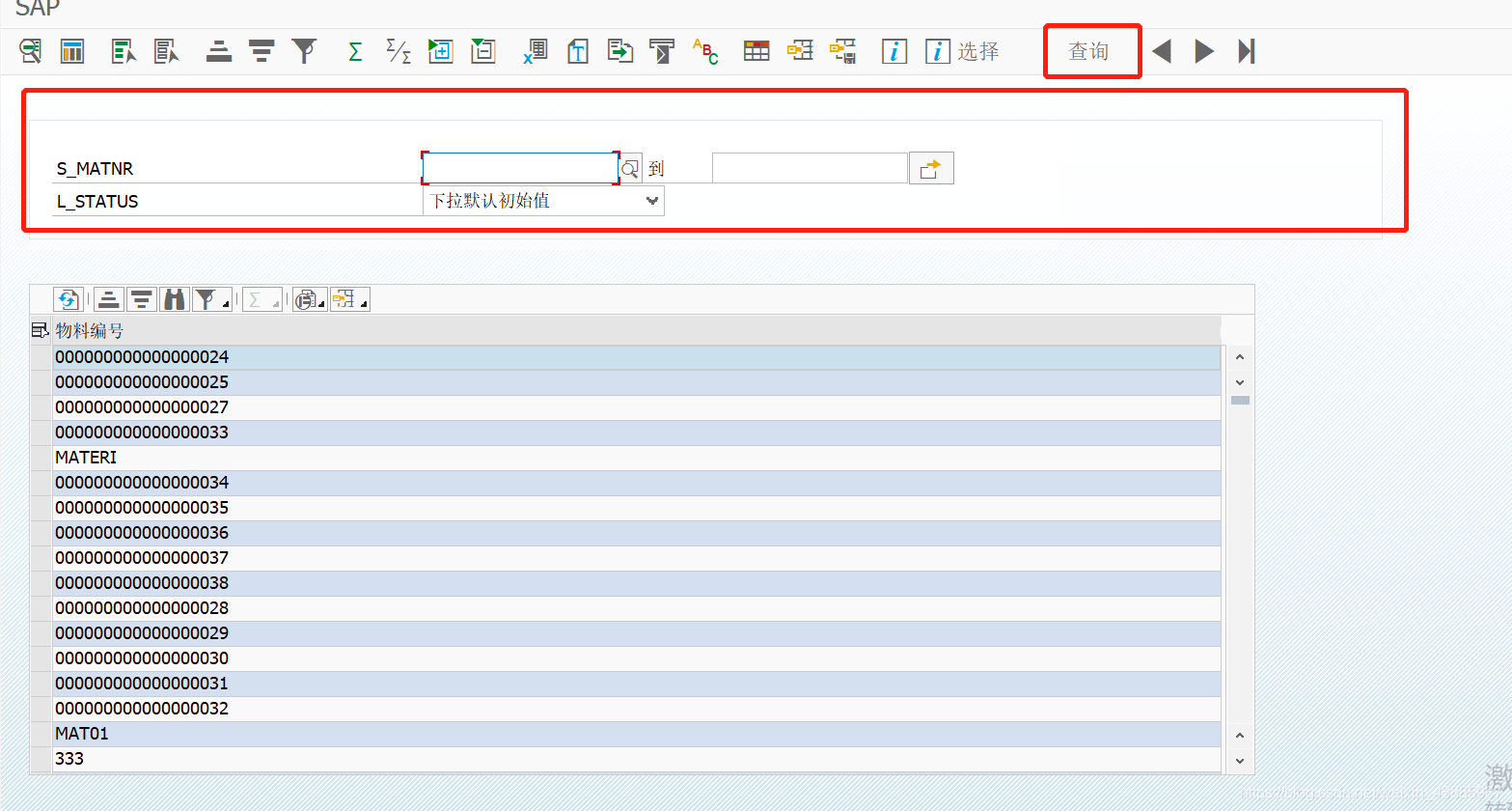Click the S_MATNR lower value input field
Viewport: 1512px width, 811px height.
(520, 168)
